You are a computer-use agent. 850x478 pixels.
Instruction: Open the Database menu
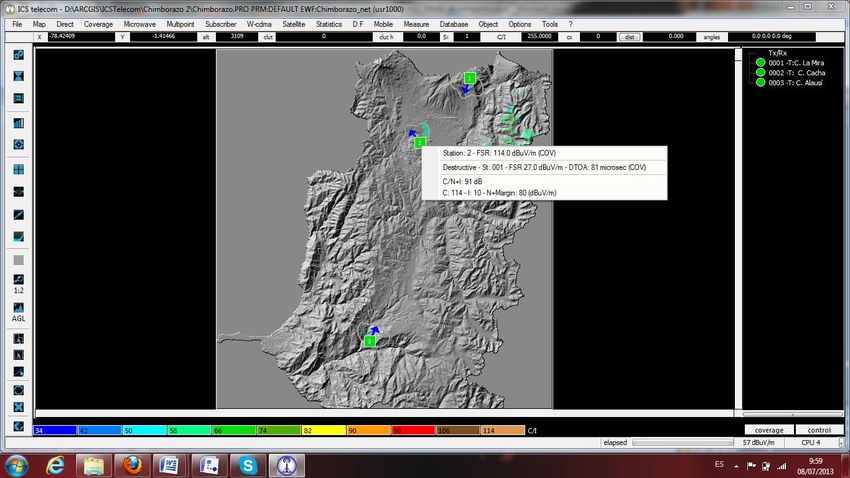pyautogui.click(x=454, y=23)
